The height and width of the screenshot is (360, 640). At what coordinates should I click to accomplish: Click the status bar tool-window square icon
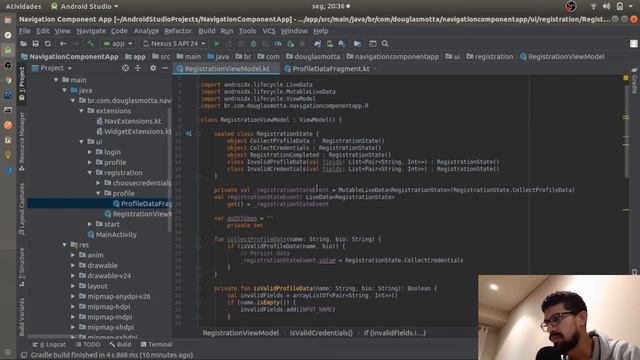[x=24, y=355]
